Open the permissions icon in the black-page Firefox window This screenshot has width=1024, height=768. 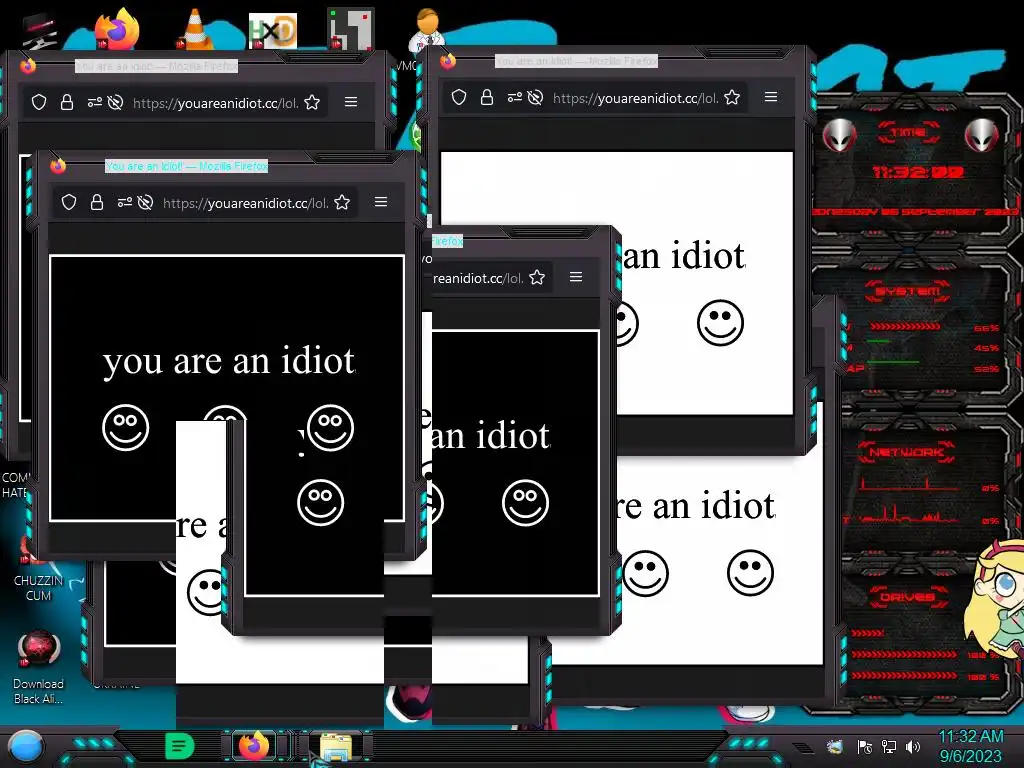coord(125,202)
